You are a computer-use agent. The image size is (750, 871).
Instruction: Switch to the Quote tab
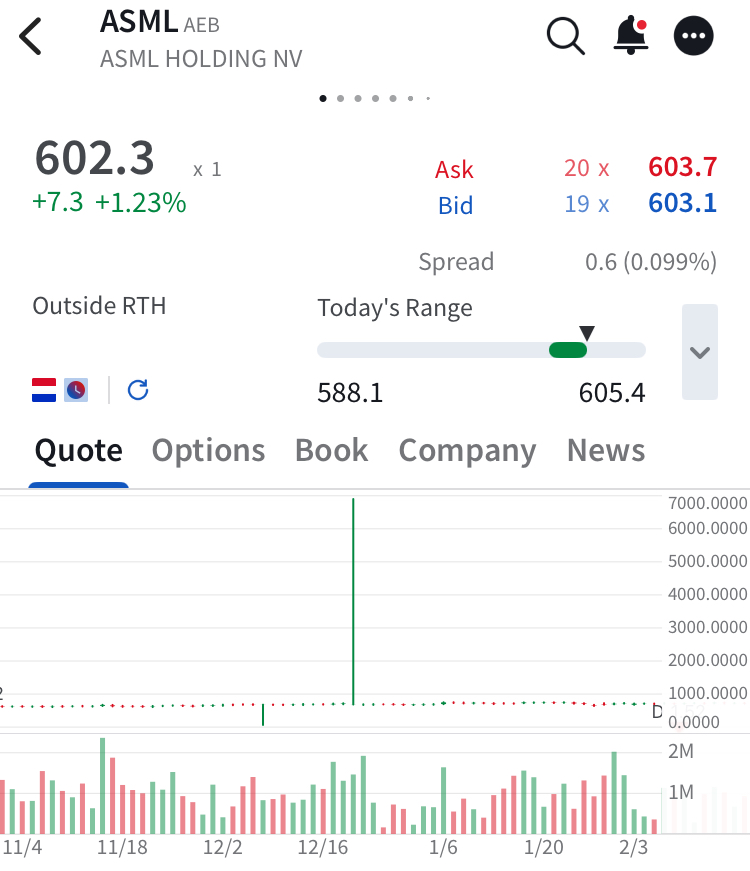(78, 450)
